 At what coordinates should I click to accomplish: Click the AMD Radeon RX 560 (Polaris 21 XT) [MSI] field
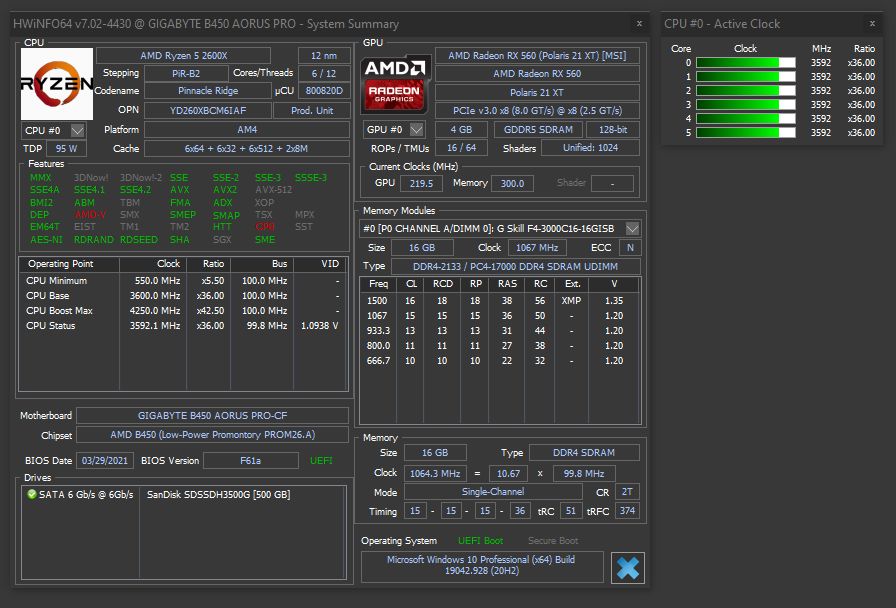[537, 55]
